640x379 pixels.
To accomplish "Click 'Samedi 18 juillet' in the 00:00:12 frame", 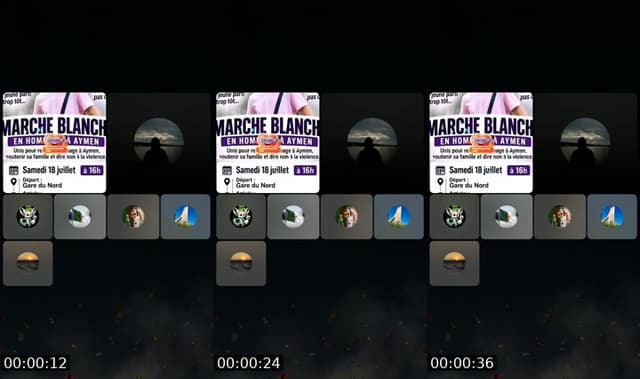I will 49,170.
